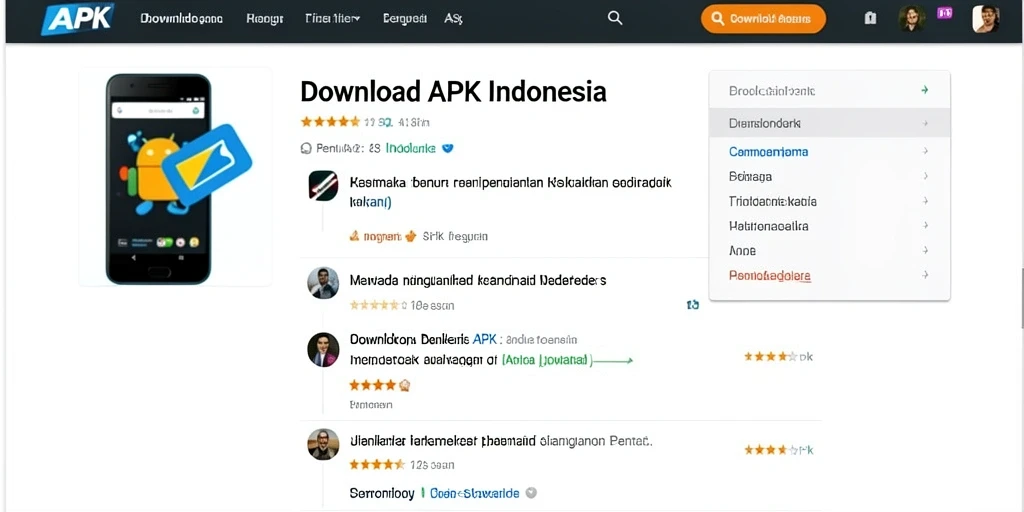Open the dark-haired user avatar in the header
Screen dimensions: 1024x512
pyautogui.click(x=912, y=19)
